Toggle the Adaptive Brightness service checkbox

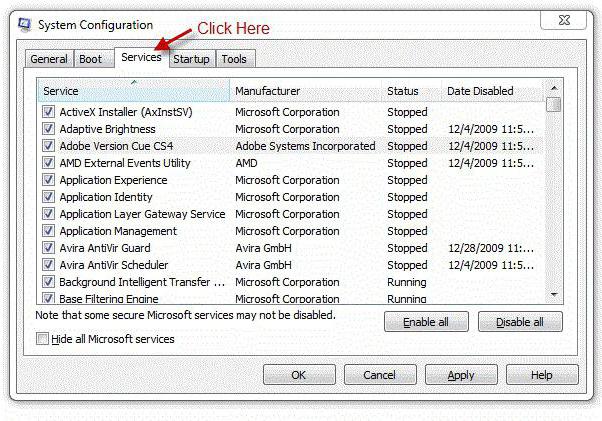click(x=48, y=129)
